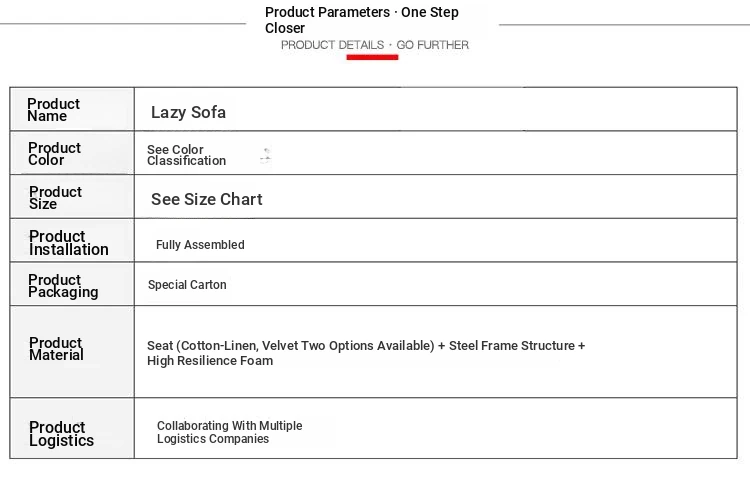Click the small faint mark beside Color Classification
Image resolution: width=750 pixels, height=494 pixels.
click(x=266, y=156)
